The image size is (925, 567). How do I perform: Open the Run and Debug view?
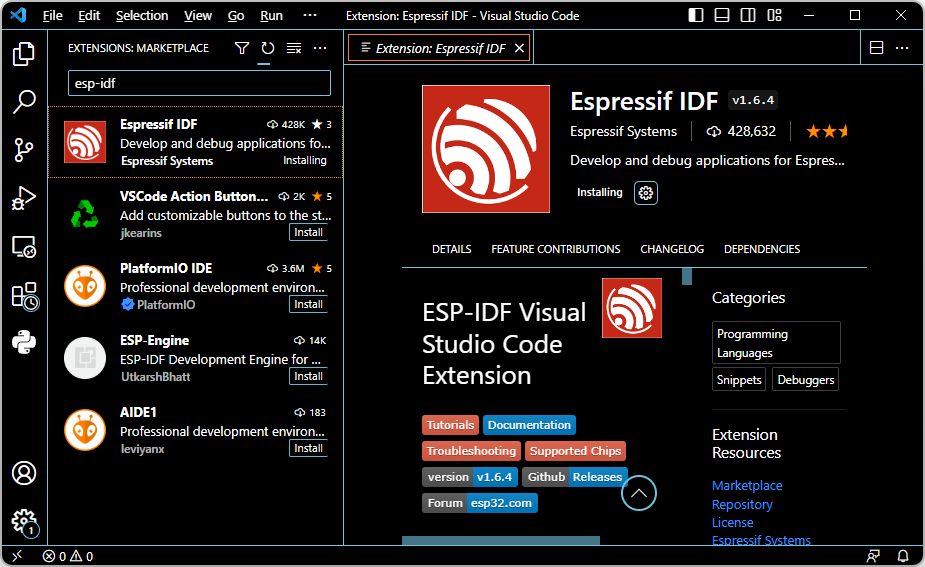(x=24, y=198)
